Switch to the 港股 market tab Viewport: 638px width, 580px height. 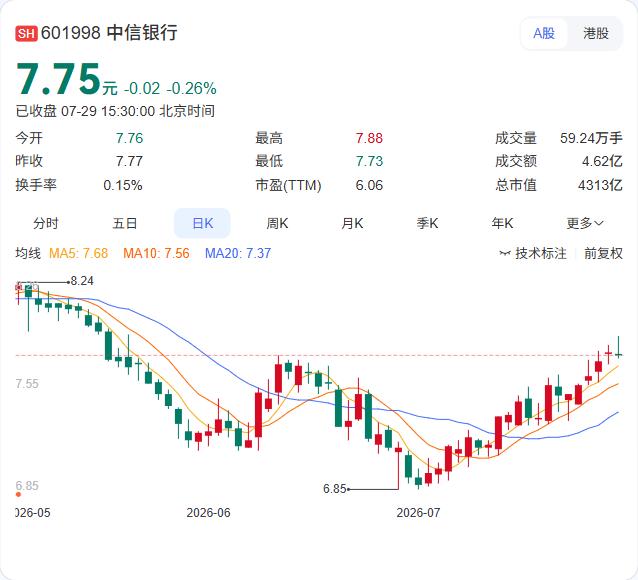click(x=596, y=33)
